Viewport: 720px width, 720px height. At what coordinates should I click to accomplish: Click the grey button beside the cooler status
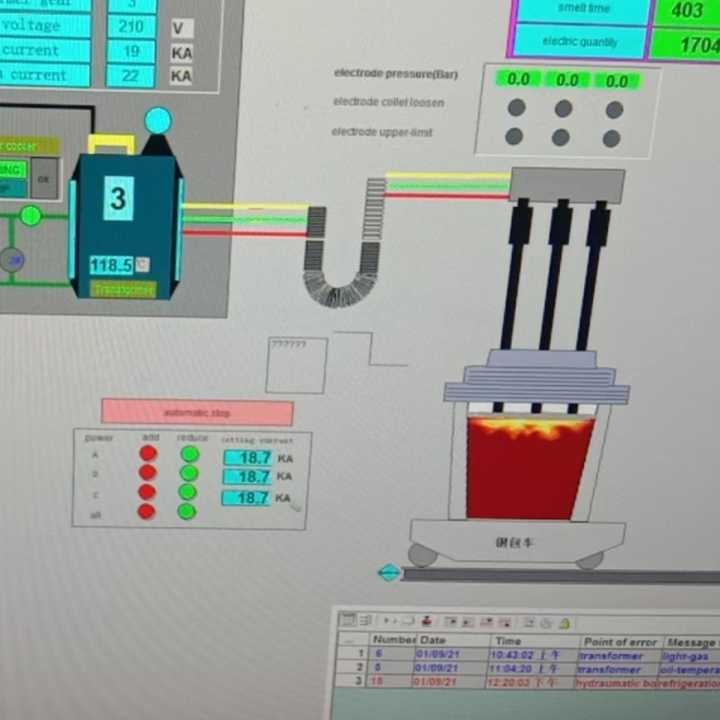point(44,178)
